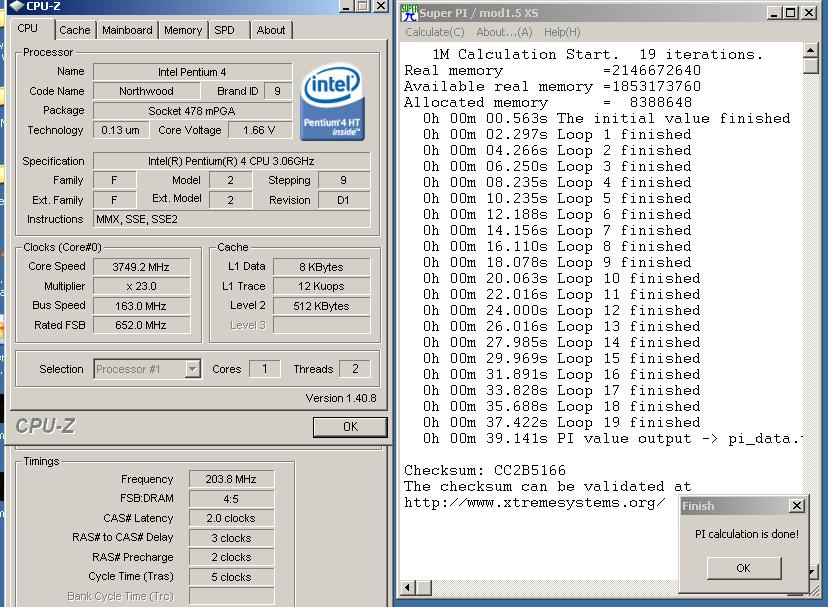The image size is (828, 610).
Task: Click the RAS# Precharge value 2 clocks
Action: (x=231, y=557)
